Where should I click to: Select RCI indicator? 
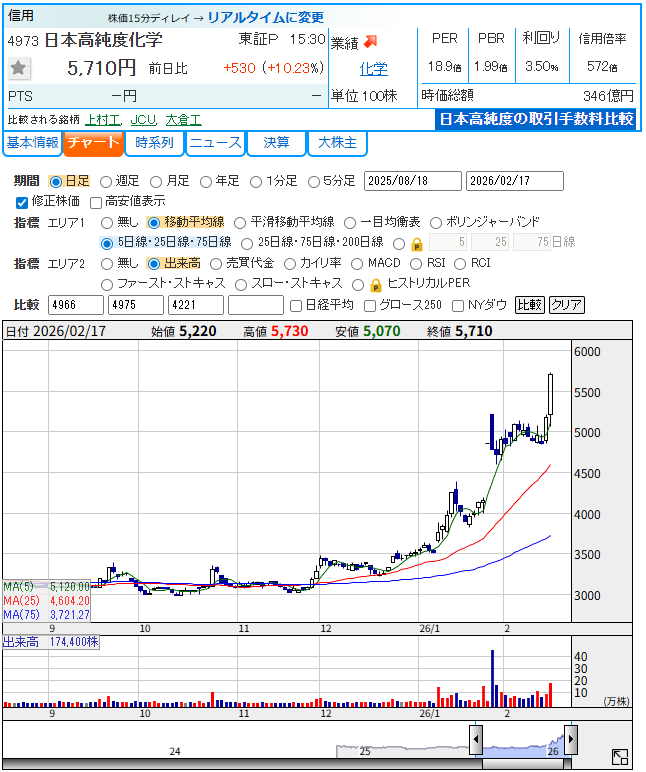tap(460, 264)
